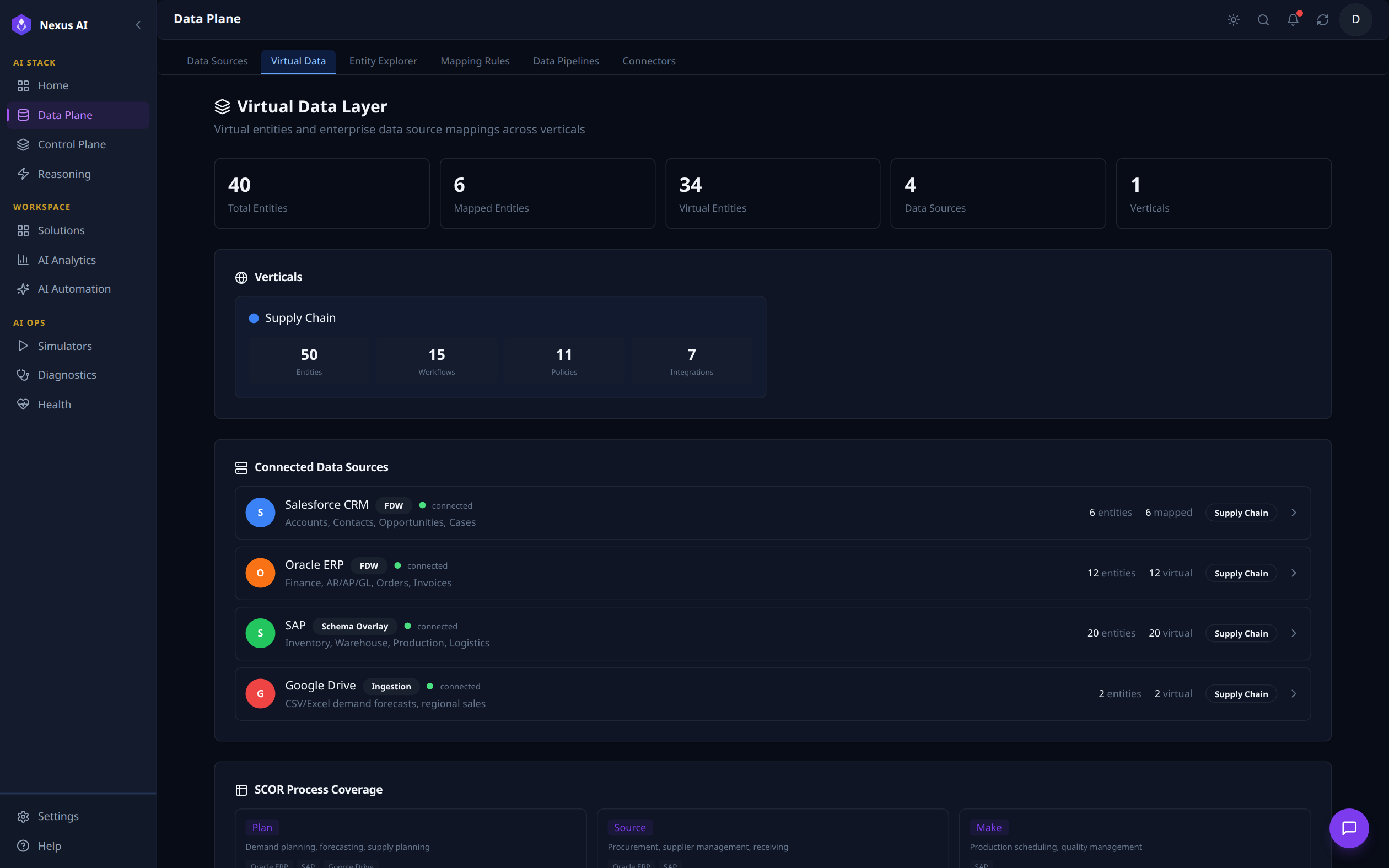The height and width of the screenshot is (868, 1389).
Task: Open Diagnostics in the sidebar
Action: click(x=78, y=375)
